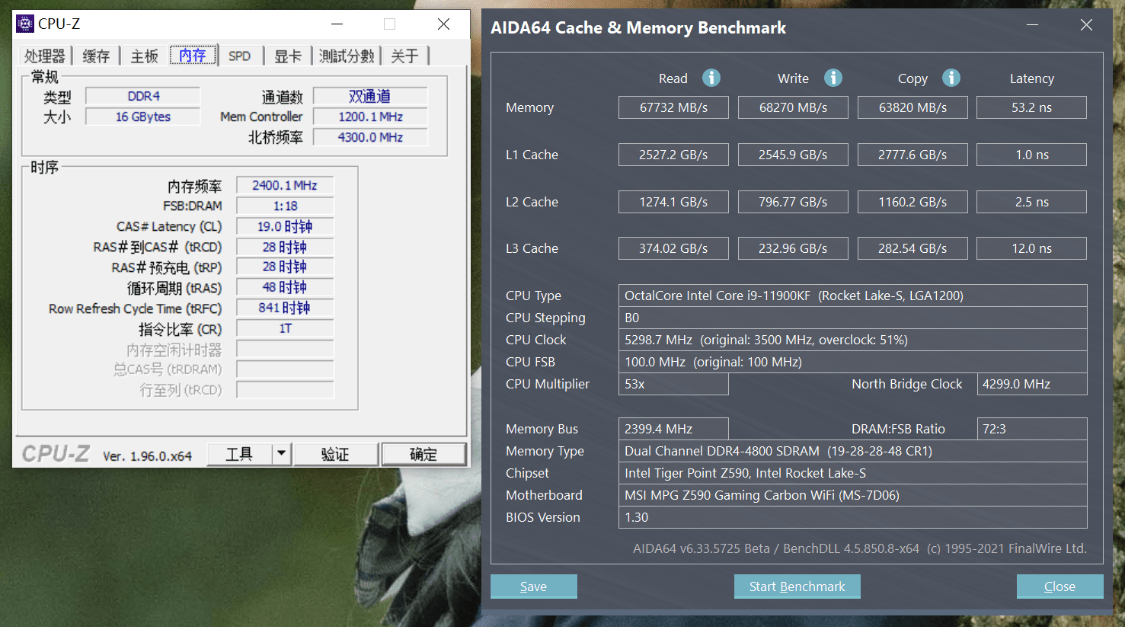
Task: Click the 确定 button in CPU-Z
Action: tap(423, 454)
